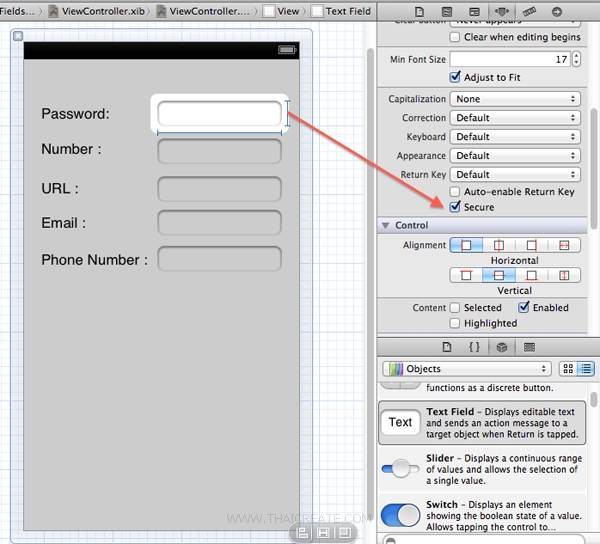Select the URL text field on canvas
600x544 pixels.
219,189
